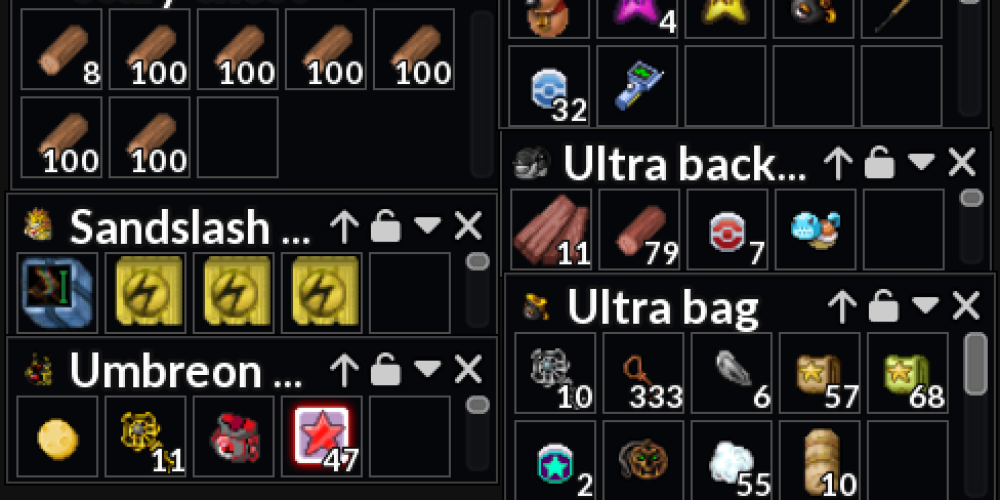1000x500 pixels.
Task: Toggle the lock on Sandslash container
Action: point(385,226)
